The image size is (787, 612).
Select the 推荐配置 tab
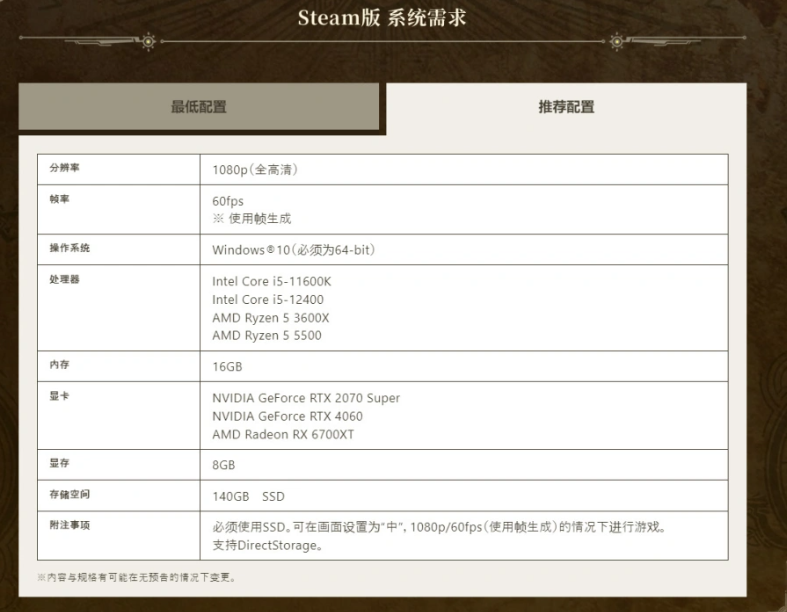click(566, 106)
